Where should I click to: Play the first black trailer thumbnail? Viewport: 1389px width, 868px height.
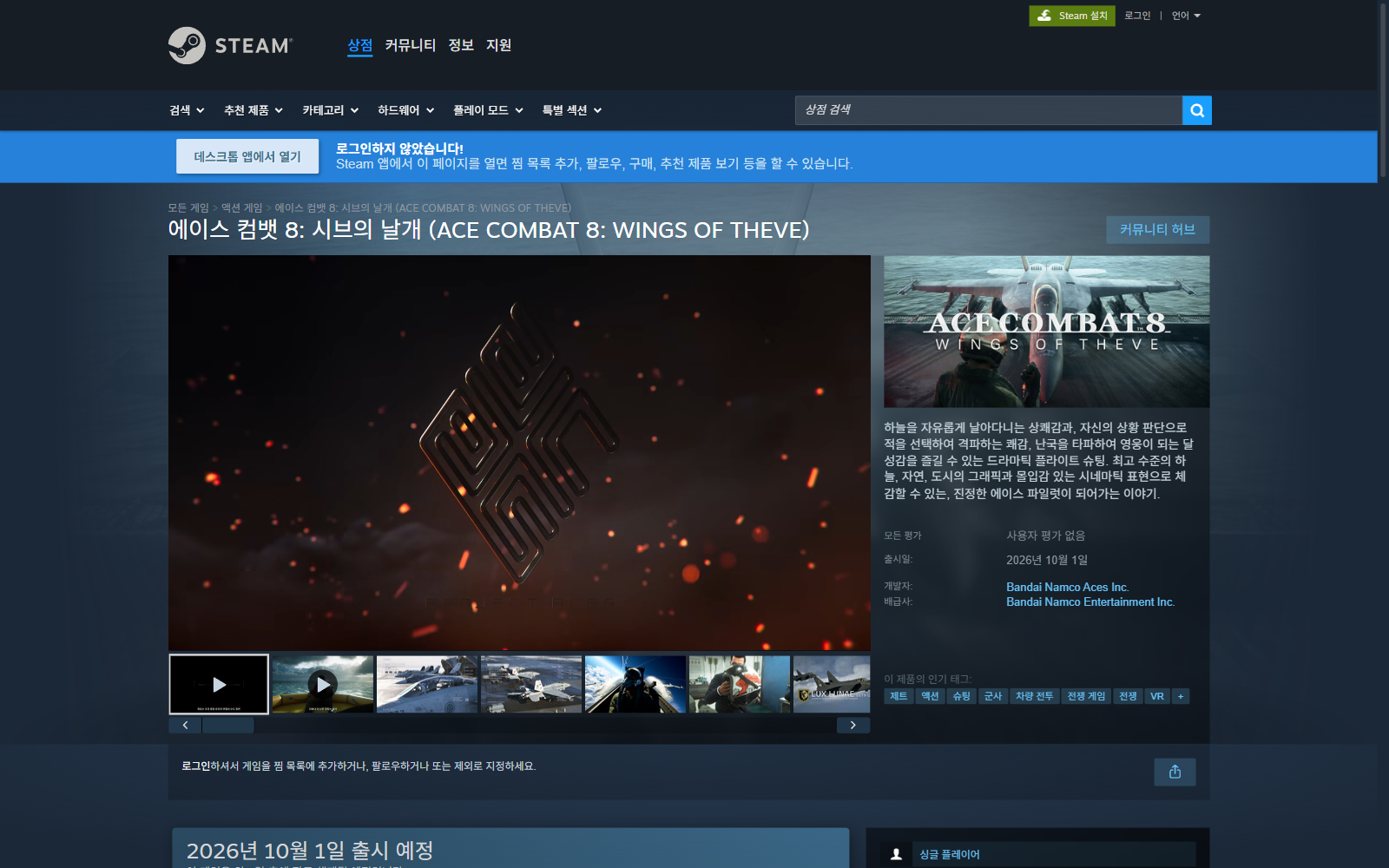pyautogui.click(x=219, y=684)
